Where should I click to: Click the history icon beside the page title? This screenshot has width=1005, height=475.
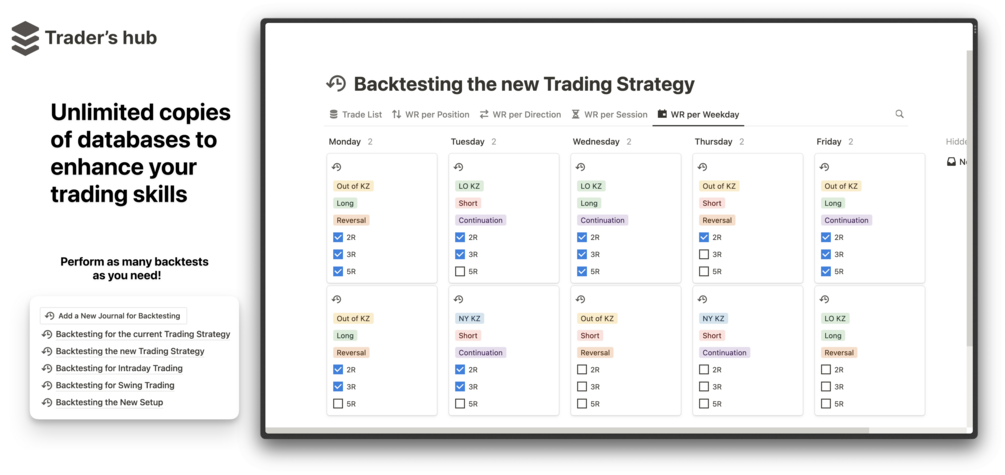pos(336,83)
